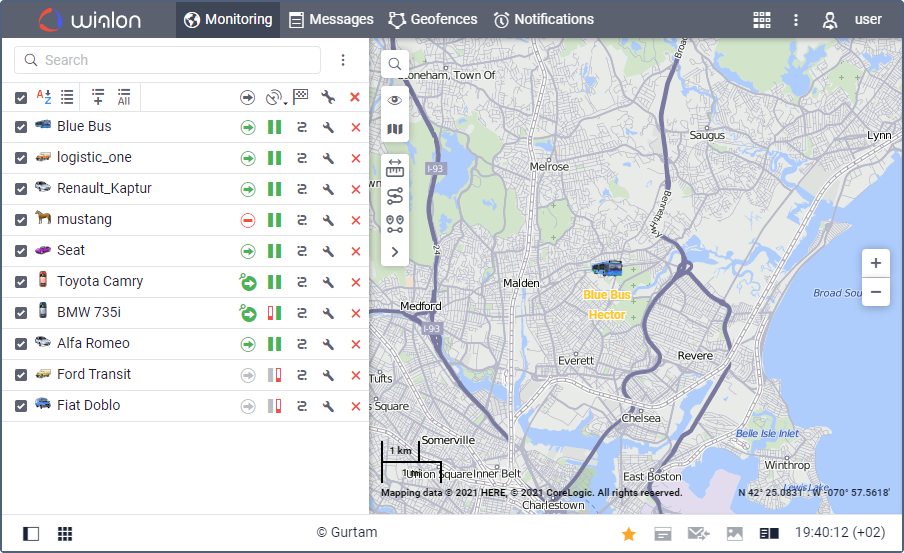Click mustang red stopped state icon
Screen dimensions: 904x553
(x=248, y=220)
